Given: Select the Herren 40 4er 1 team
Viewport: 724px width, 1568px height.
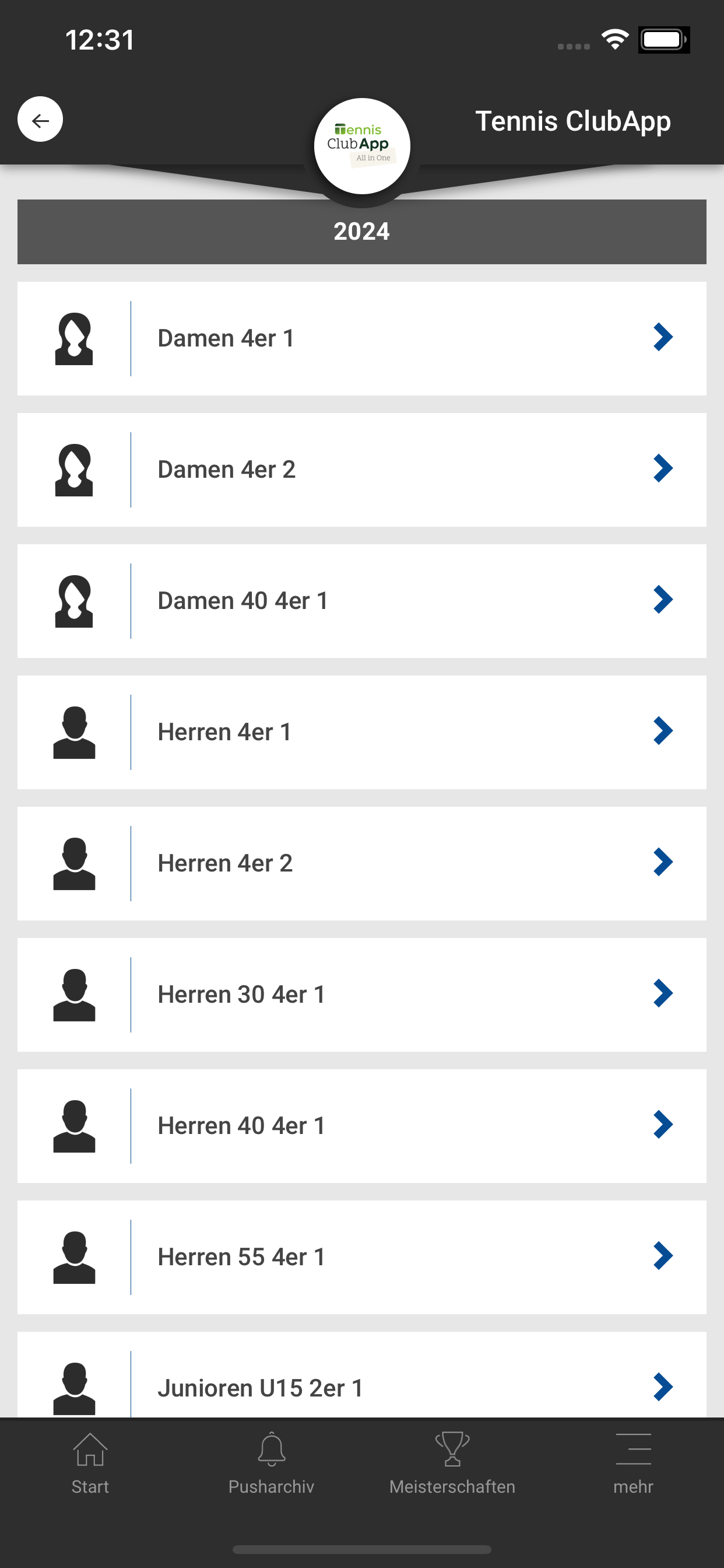Looking at the screenshot, I should [362, 1126].
